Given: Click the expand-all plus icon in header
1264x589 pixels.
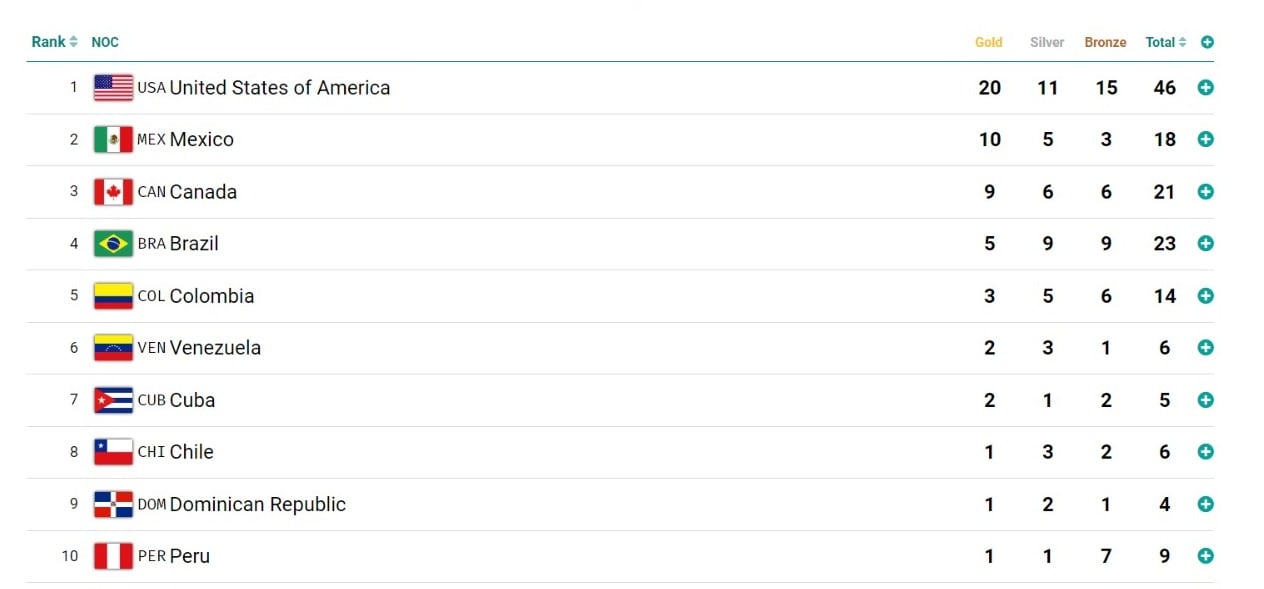Looking at the screenshot, I should (1207, 42).
